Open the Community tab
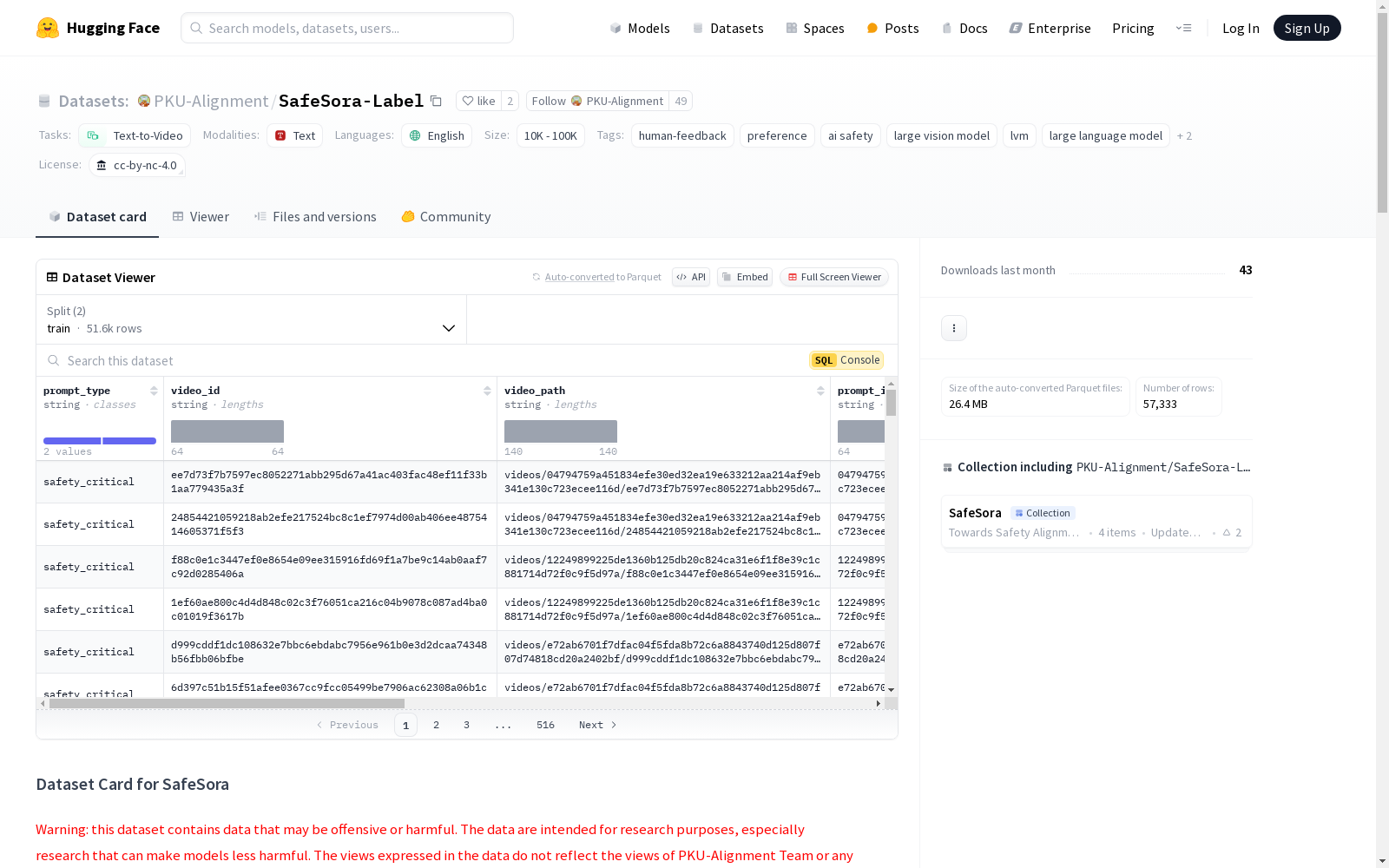The height and width of the screenshot is (868, 1389). click(446, 217)
